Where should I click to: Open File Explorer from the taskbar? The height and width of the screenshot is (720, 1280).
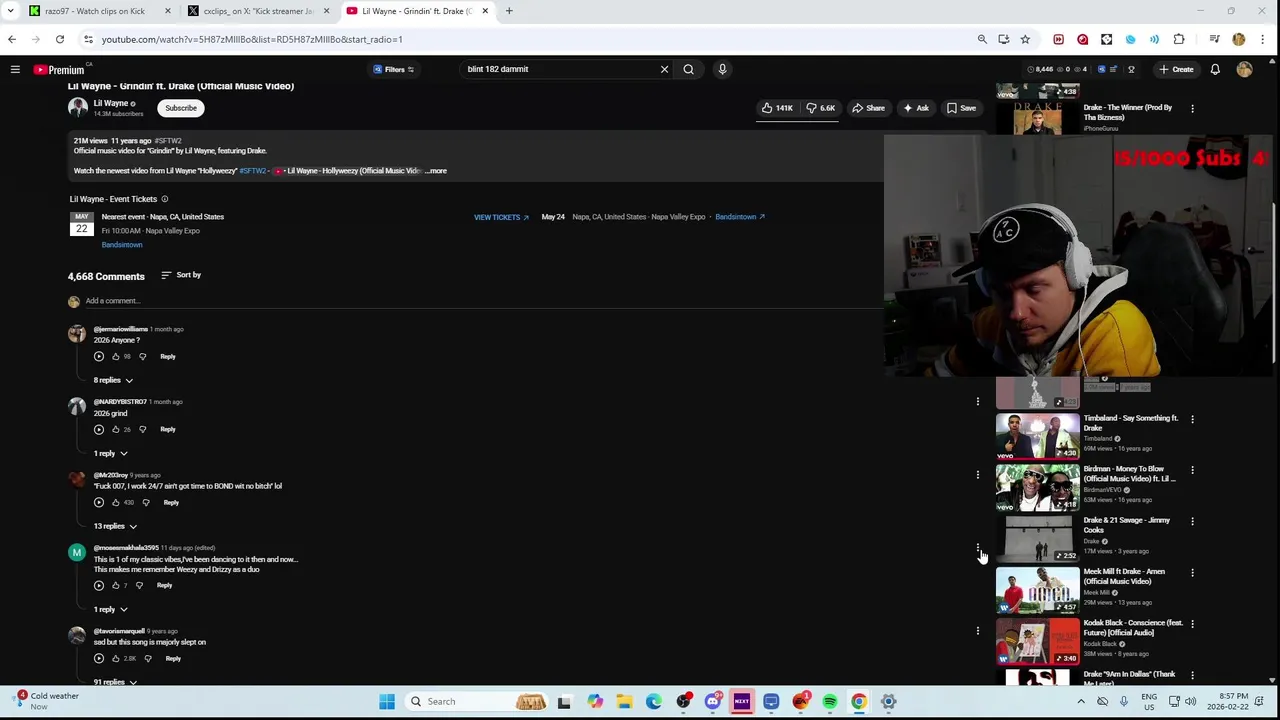pos(624,702)
